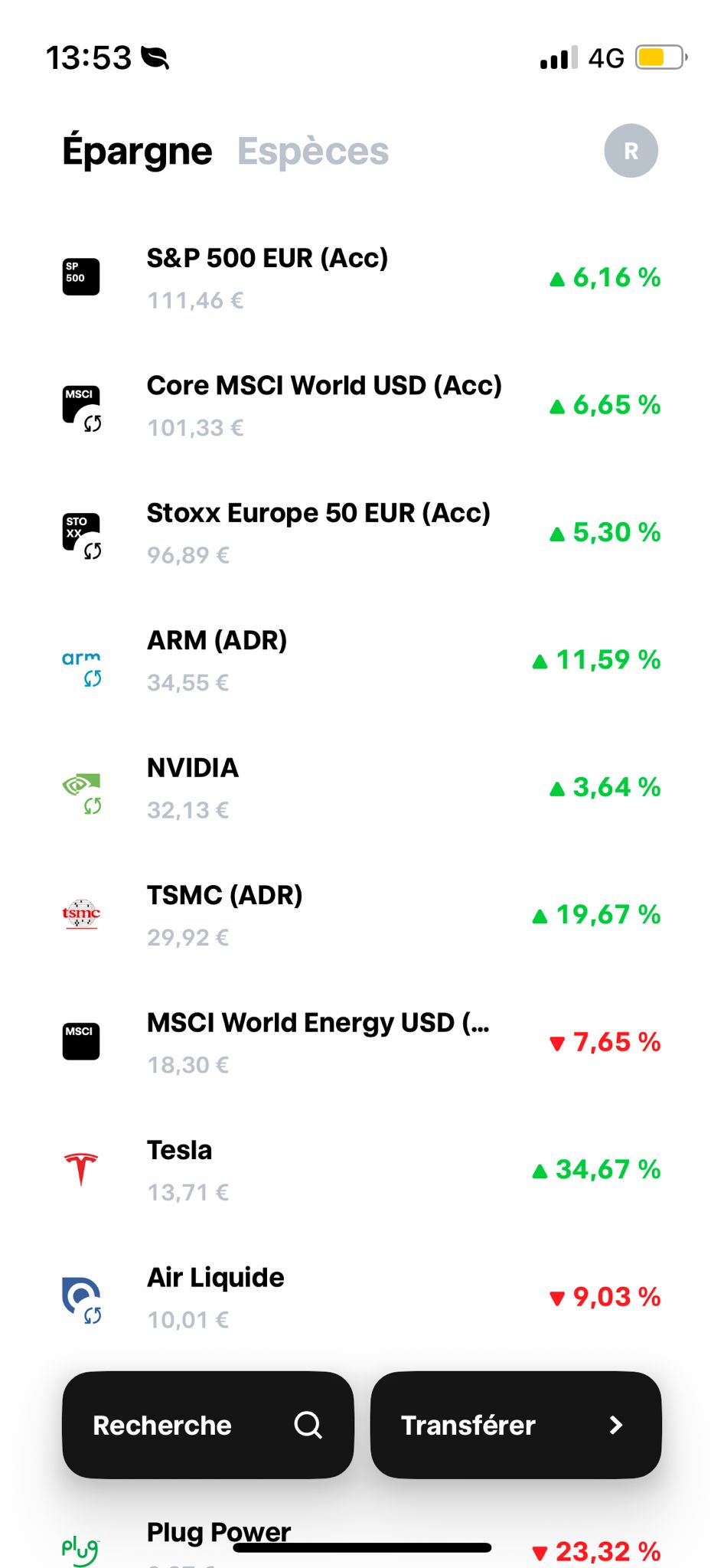This screenshot has width=724, height=1568.
Task: Open the Tesla position name
Action: (x=179, y=1150)
